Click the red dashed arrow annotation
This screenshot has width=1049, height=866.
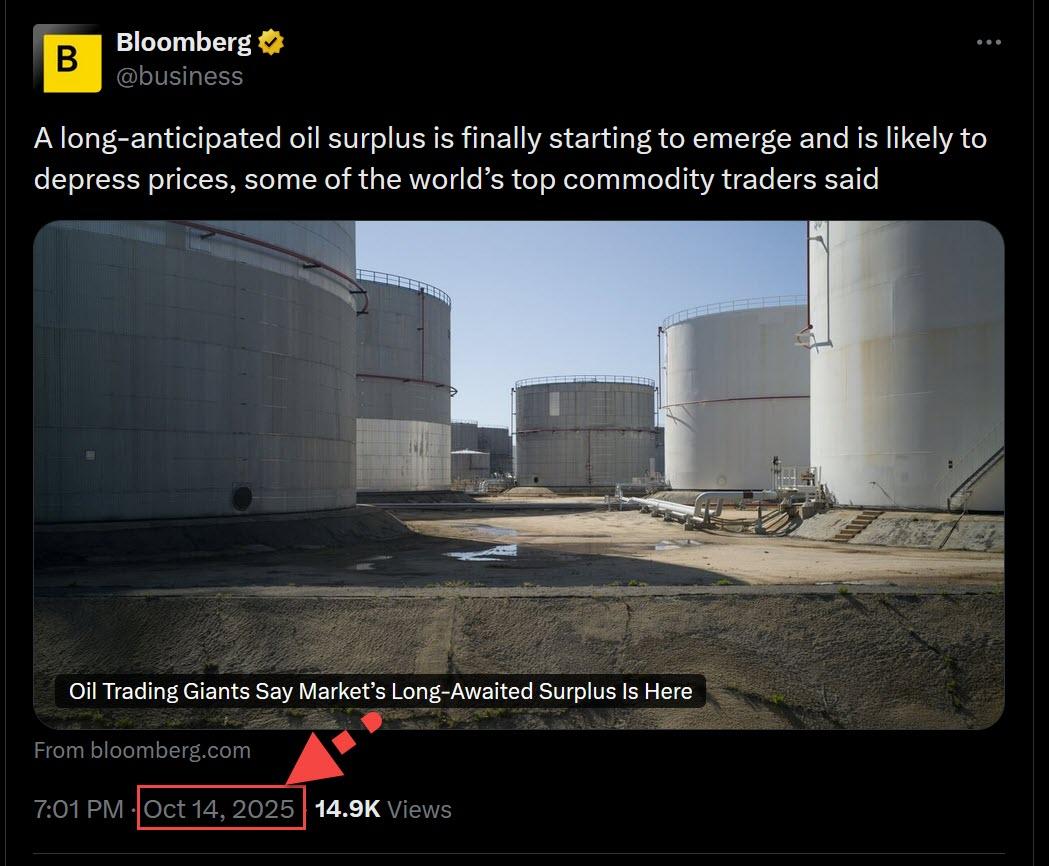point(332,748)
